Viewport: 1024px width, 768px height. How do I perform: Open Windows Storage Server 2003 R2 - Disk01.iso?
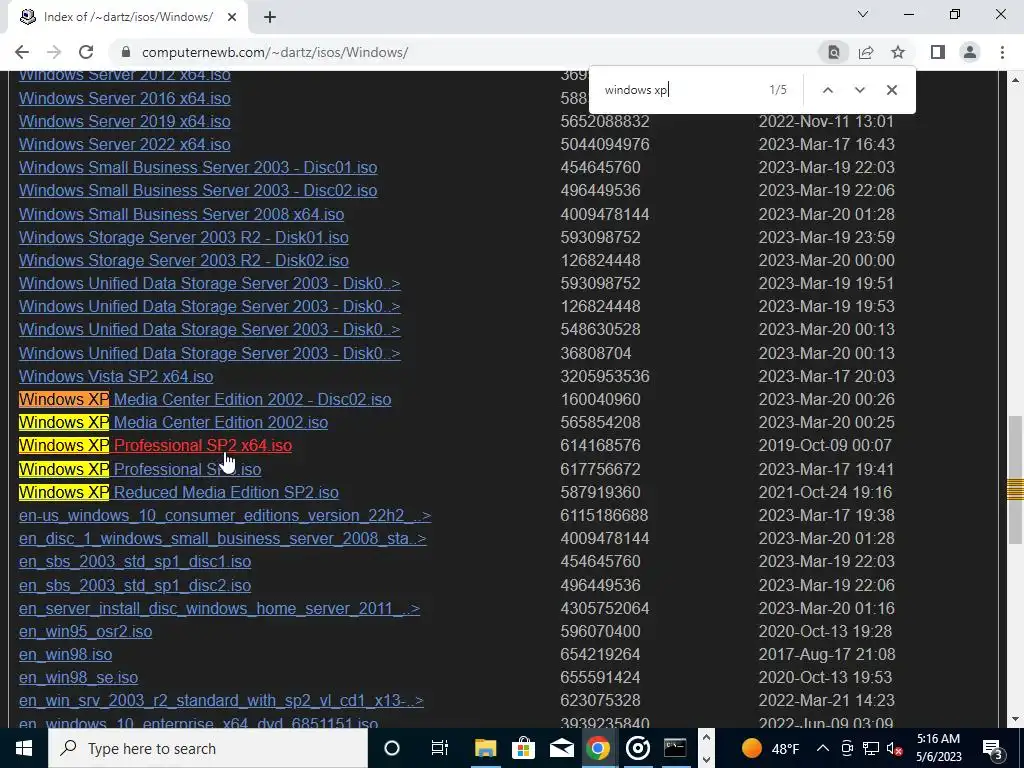point(184,237)
